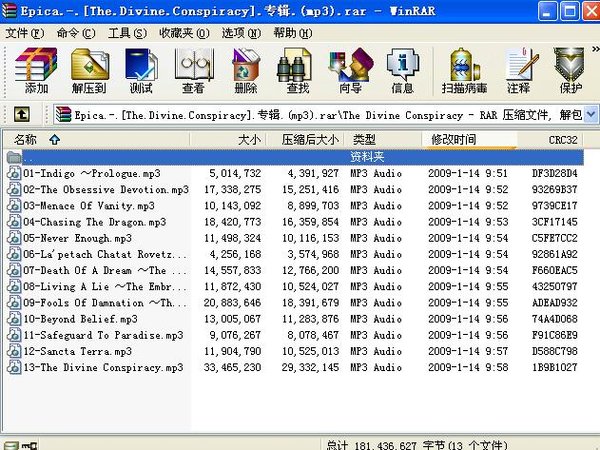Select file 05-Never Enough.mp3
Screen dimensions: 600x450
pos(77,238)
